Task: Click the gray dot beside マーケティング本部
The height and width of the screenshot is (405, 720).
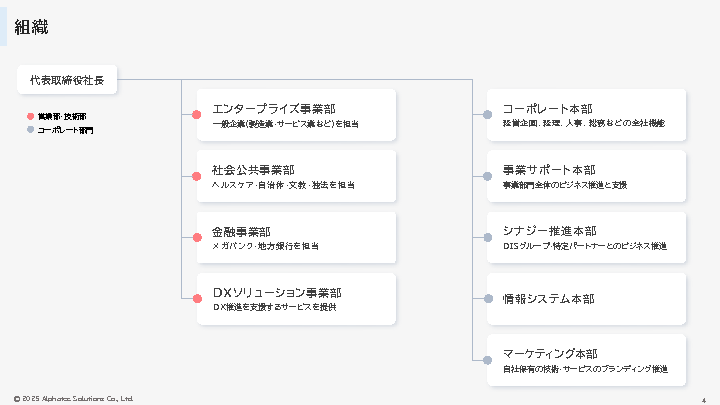Action: 487,359
